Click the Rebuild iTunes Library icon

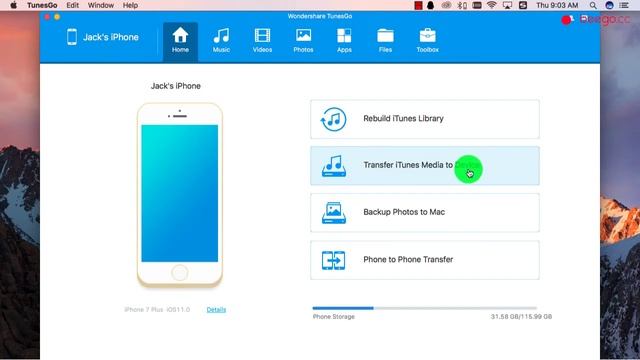click(x=333, y=119)
